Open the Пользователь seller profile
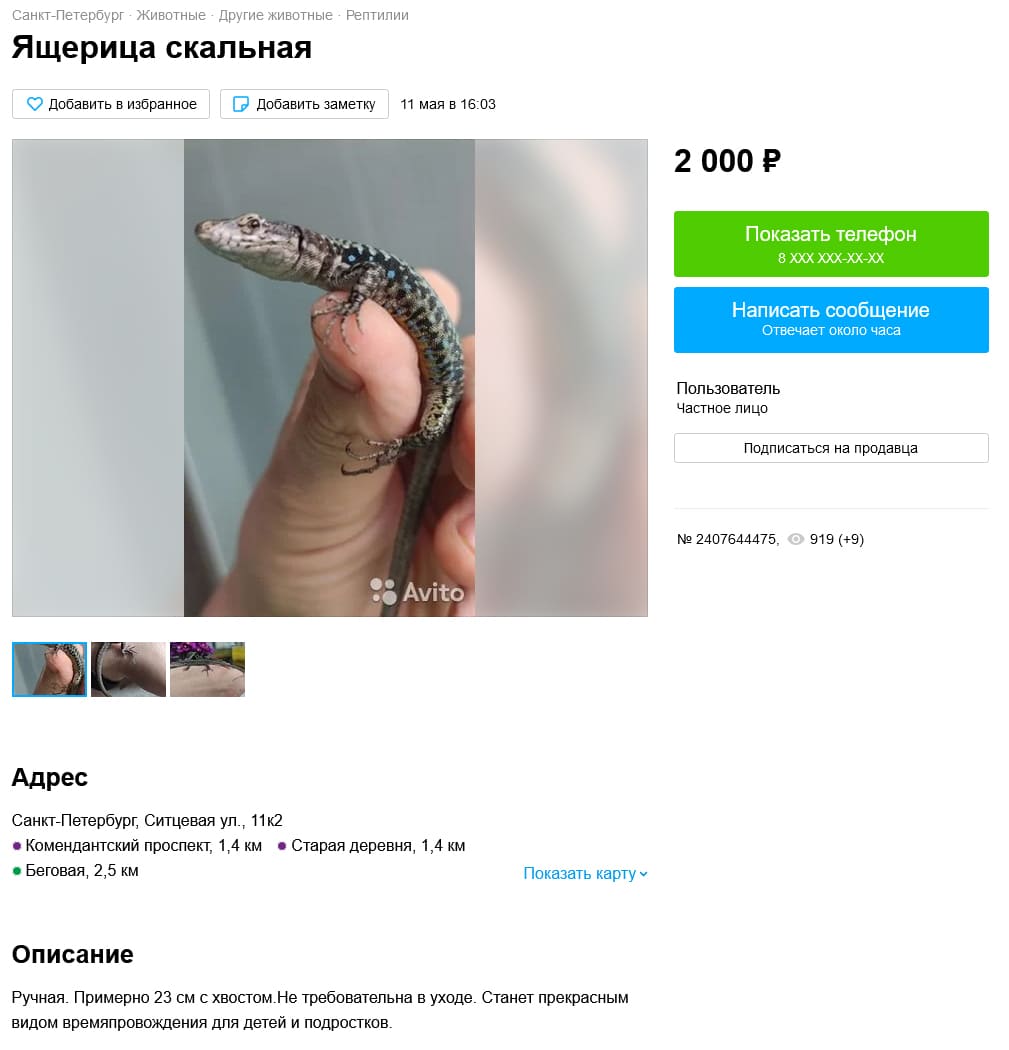Screen dimensions: 1009x1050 (728, 388)
